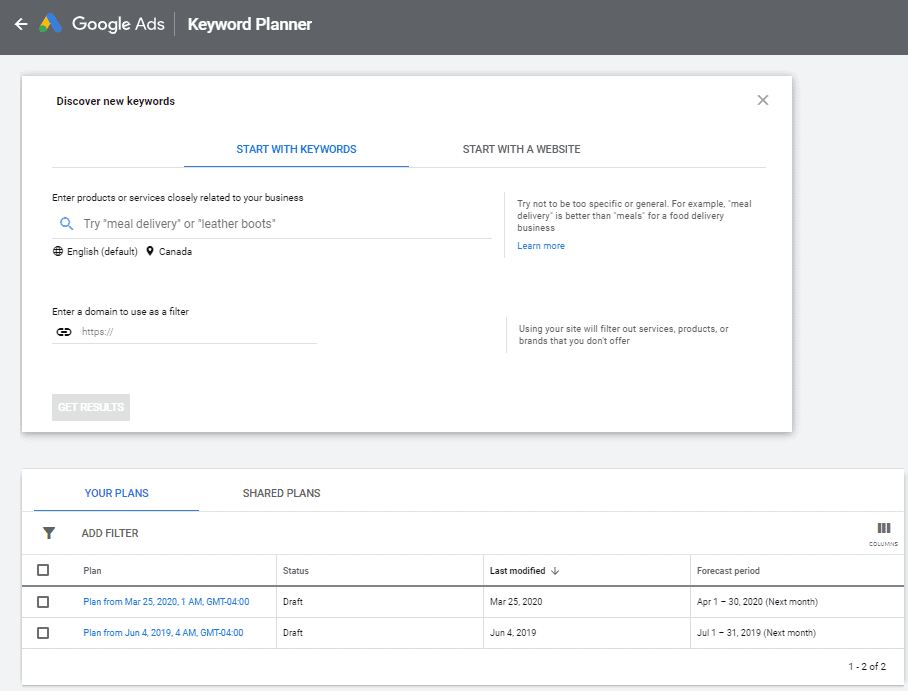The image size is (908, 691).
Task: Click the search magnifier icon in the keyword field
Action: pyautogui.click(x=67, y=224)
